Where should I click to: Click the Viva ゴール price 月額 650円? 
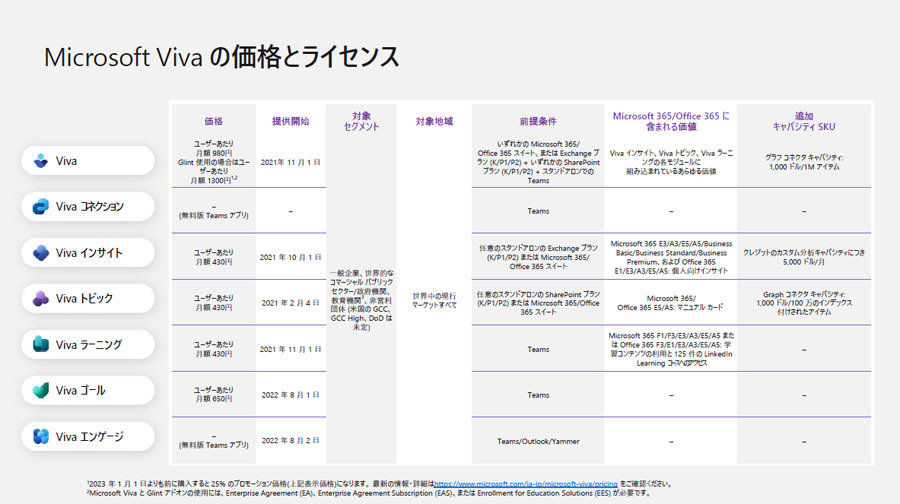point(214,394)
